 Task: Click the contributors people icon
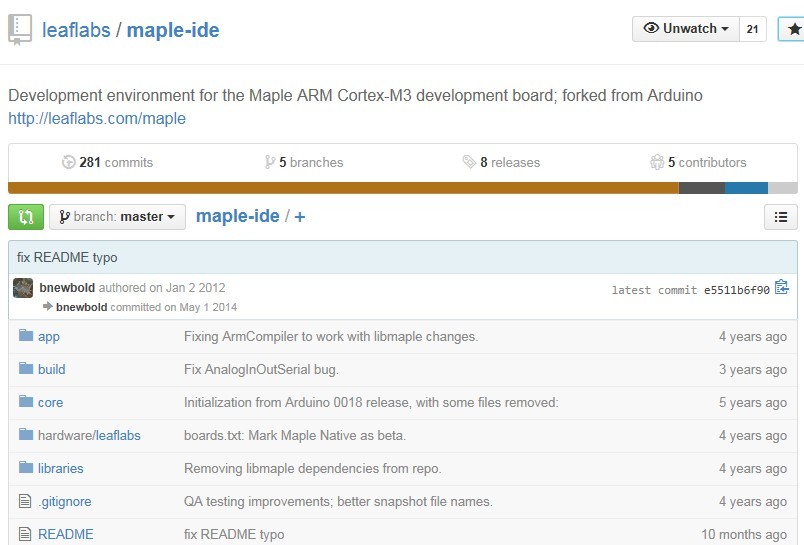point(657,162)
